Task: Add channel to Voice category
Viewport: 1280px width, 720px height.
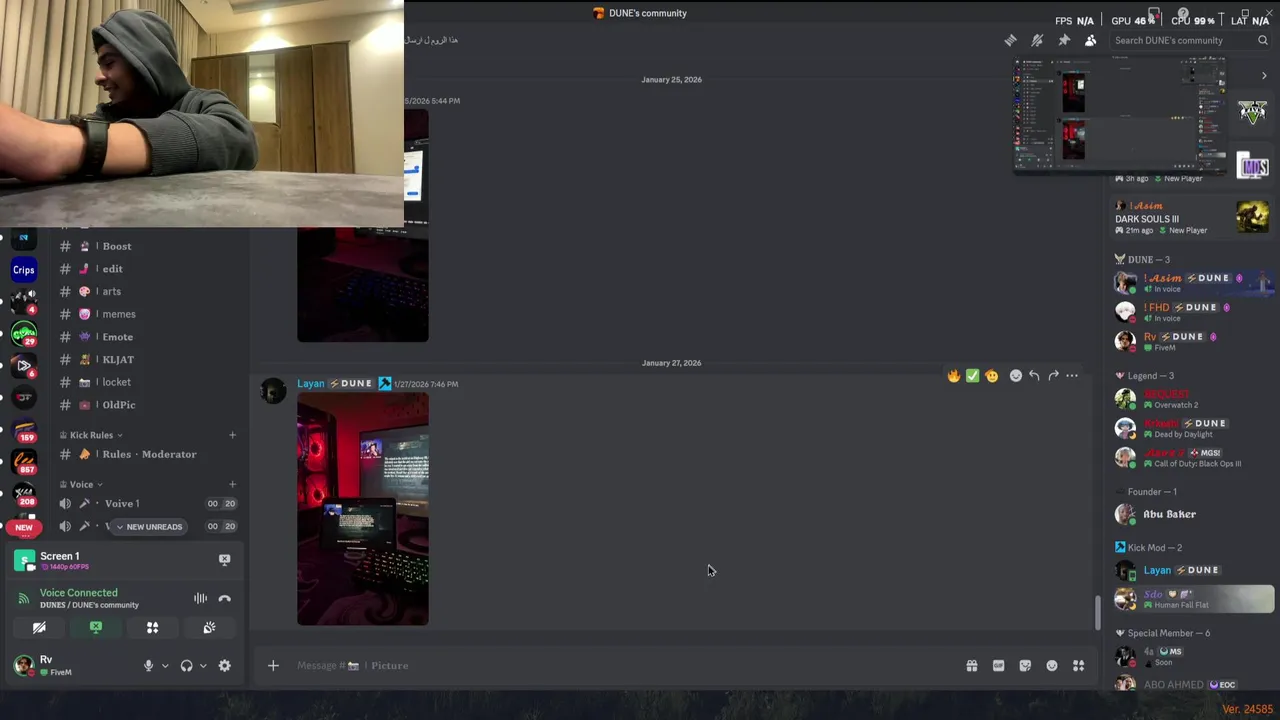Action: click(232, 484)
